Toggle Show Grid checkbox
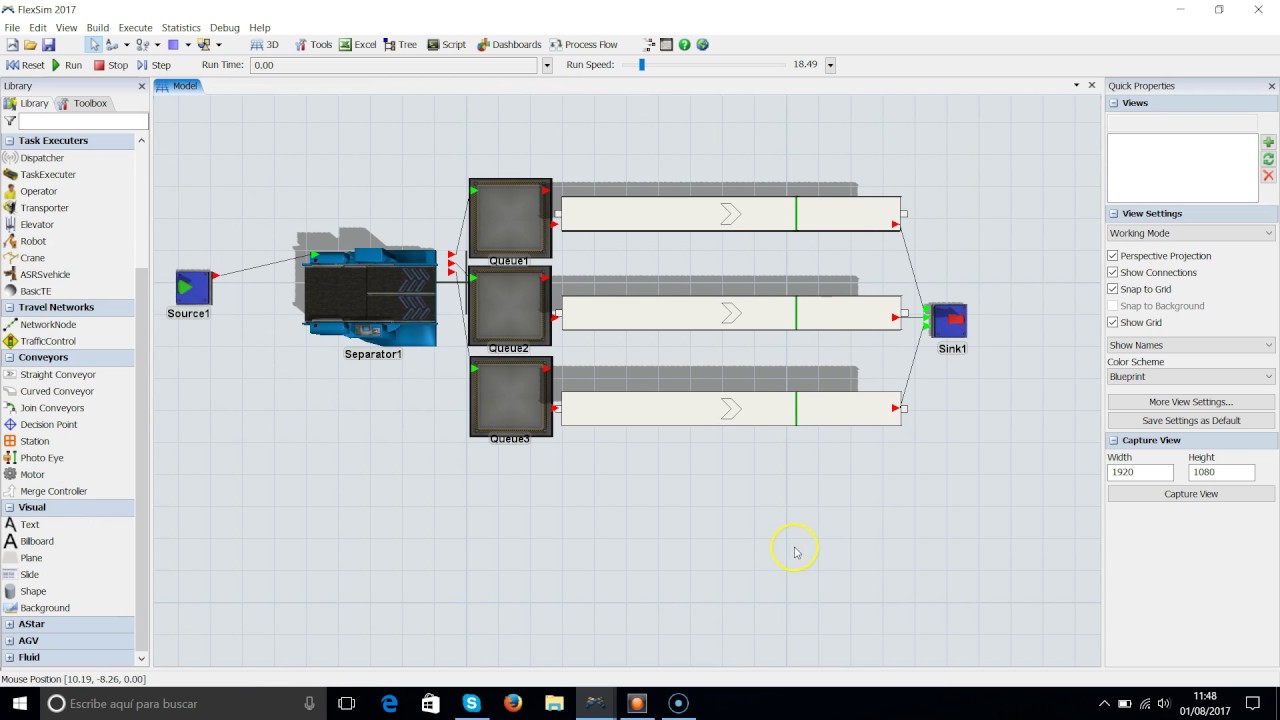The image size is (1280, 720). (1113, 323)
